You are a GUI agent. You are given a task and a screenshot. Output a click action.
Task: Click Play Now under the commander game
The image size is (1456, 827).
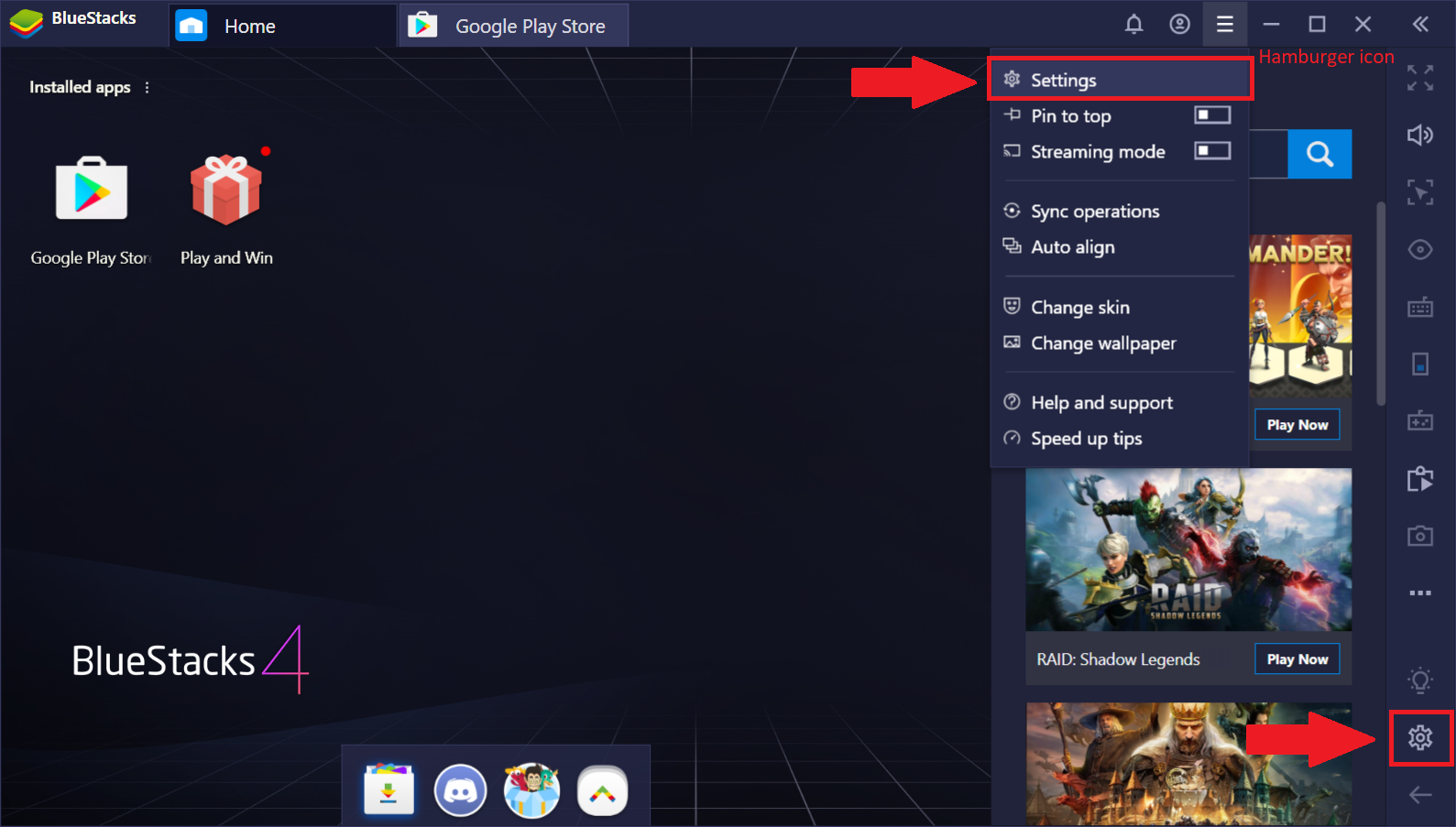coord(1297,425)
